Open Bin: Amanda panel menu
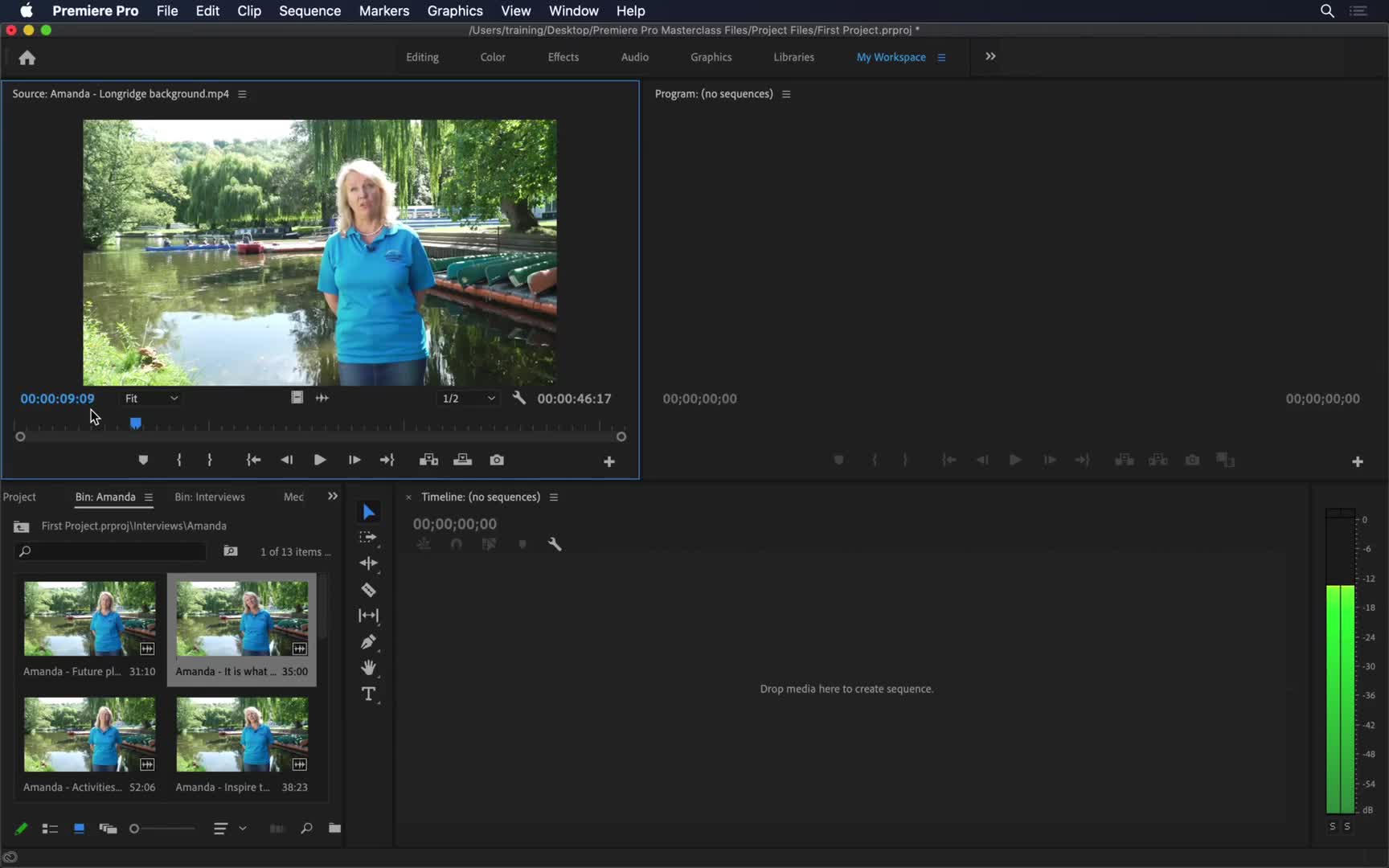Image resolution: width=1389 pixels, height=868 pixels. coord(149,497)
